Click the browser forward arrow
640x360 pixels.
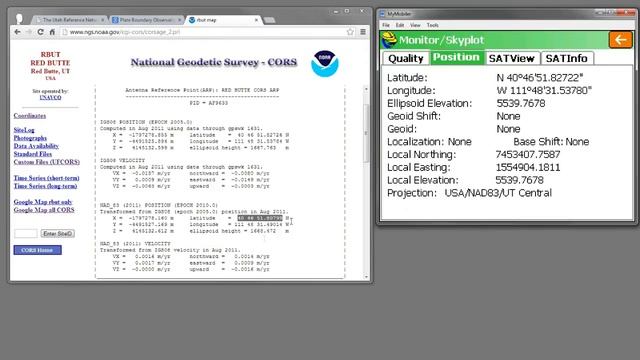pos(29,32)
